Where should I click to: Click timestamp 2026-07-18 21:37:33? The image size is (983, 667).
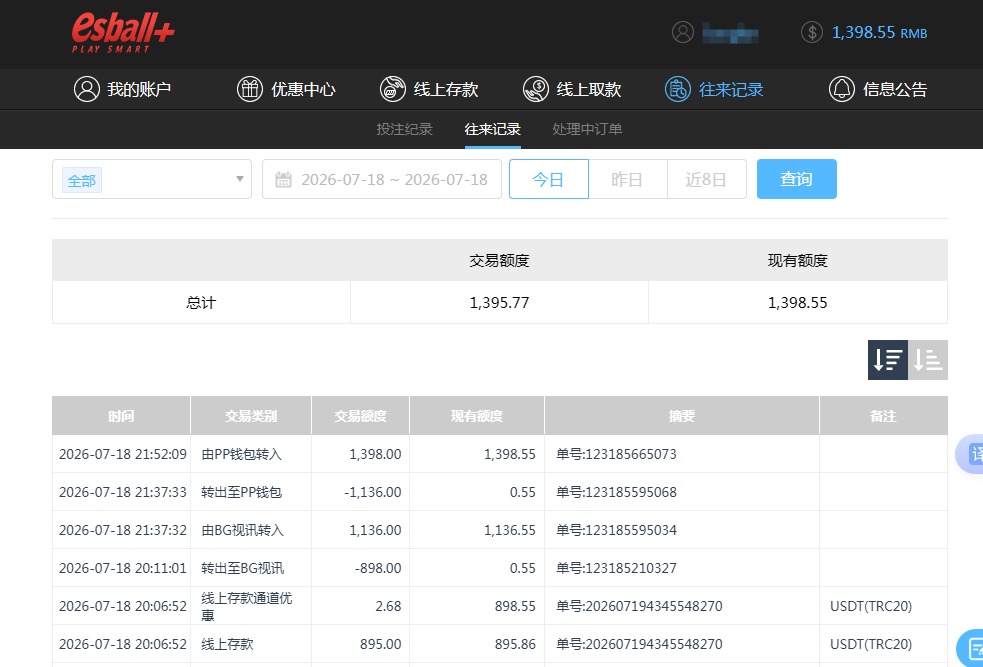[x=123, y=492]
